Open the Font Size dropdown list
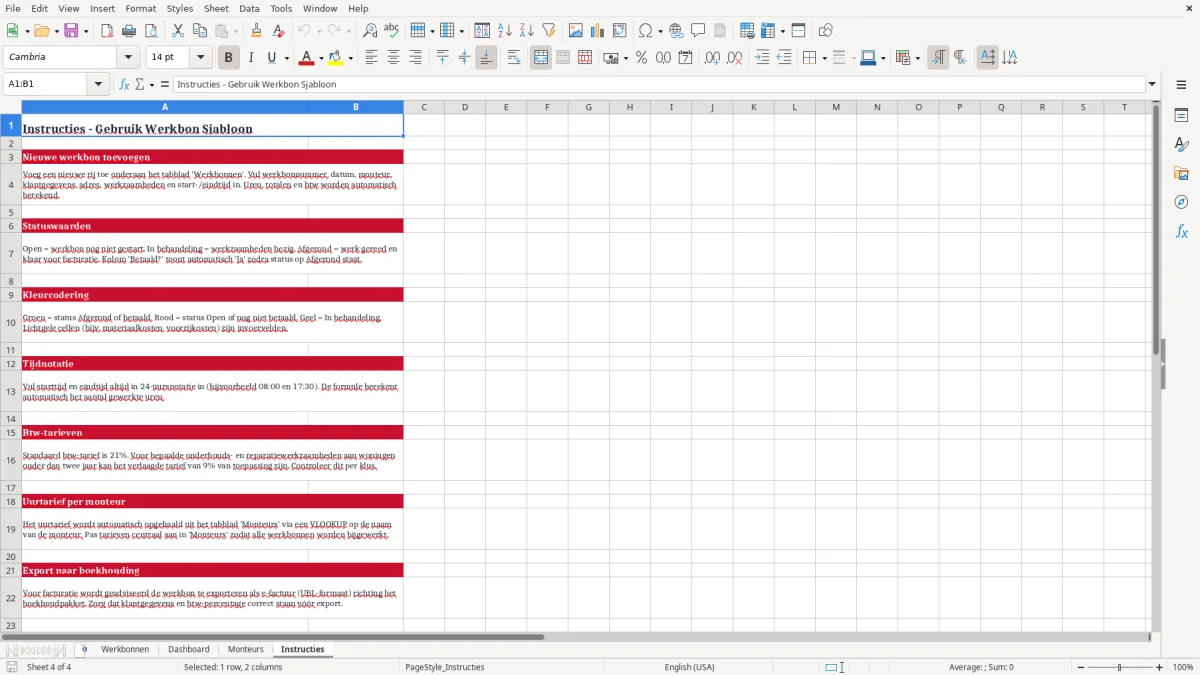The height and width of the screenshot is (675, 1200). (201, 58)
